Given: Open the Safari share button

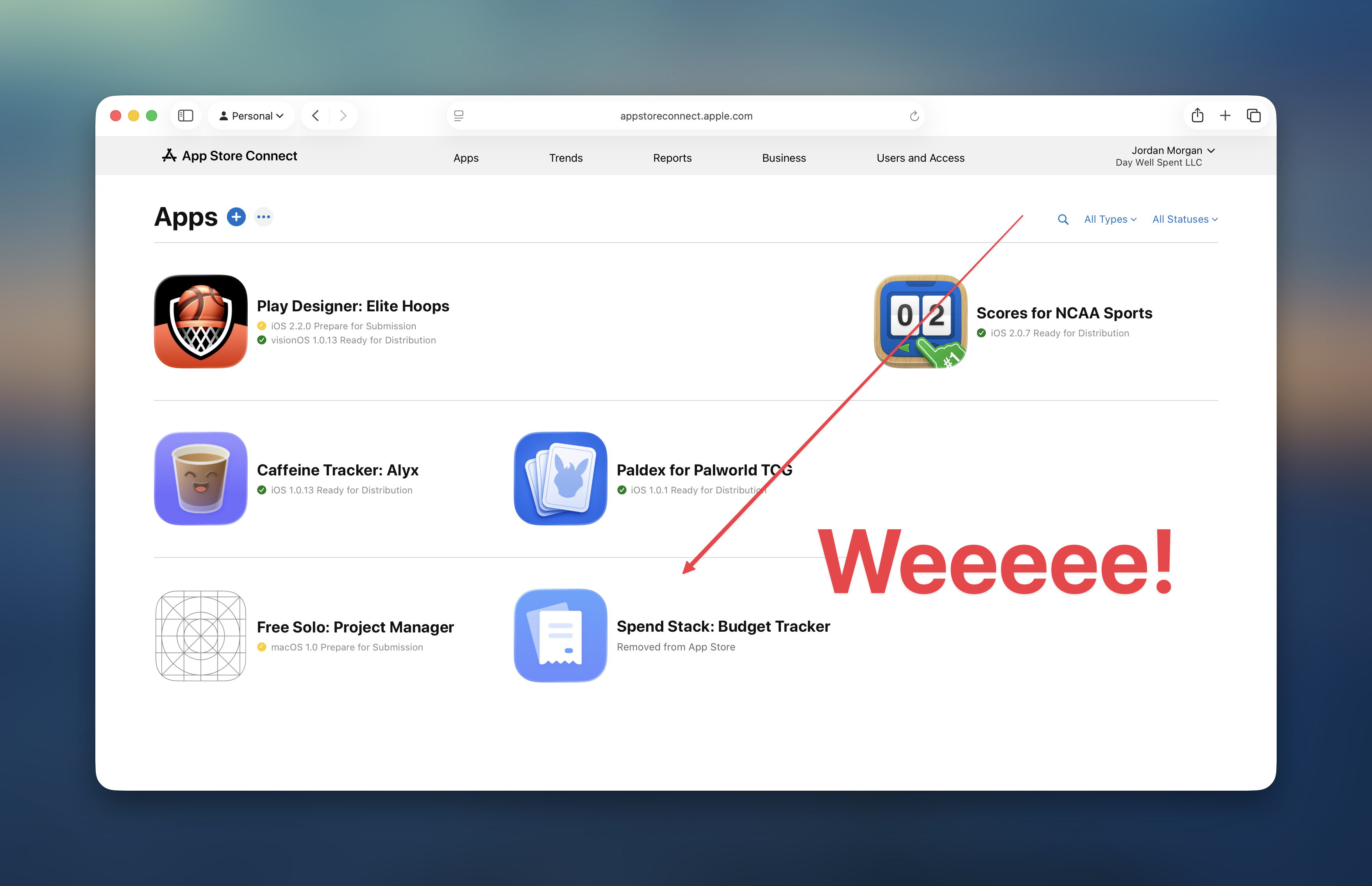Looking at the screenshot, I should point(1197,116).
